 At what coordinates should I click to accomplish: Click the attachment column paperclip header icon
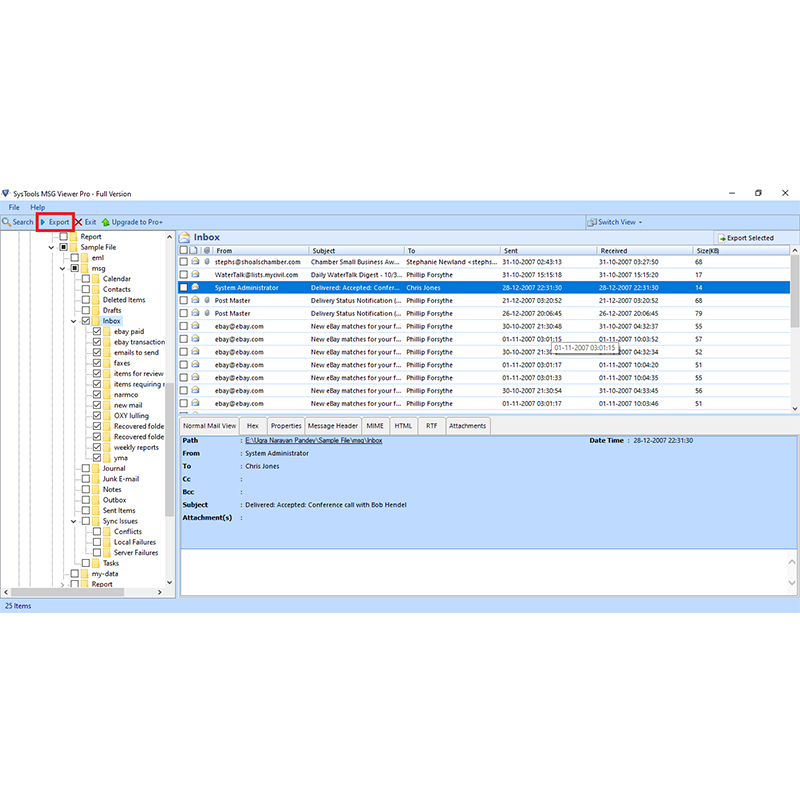(x=207, y=251)
